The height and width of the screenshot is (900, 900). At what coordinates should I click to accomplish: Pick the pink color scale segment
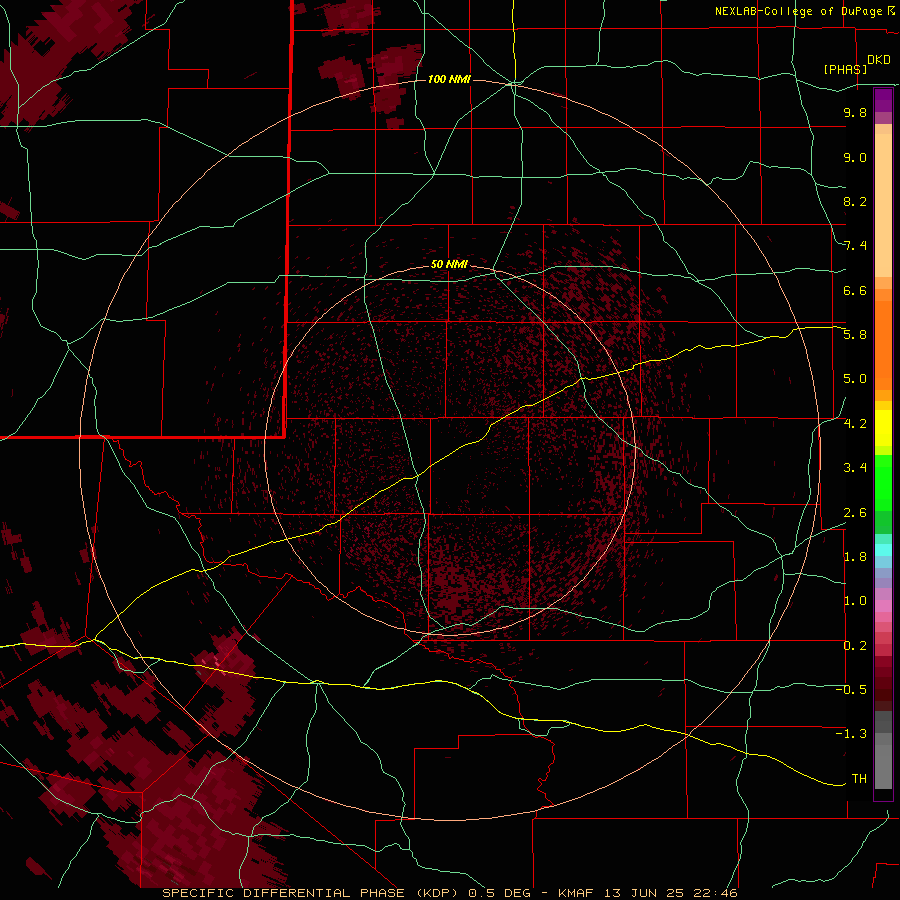(x=883, y=606)
